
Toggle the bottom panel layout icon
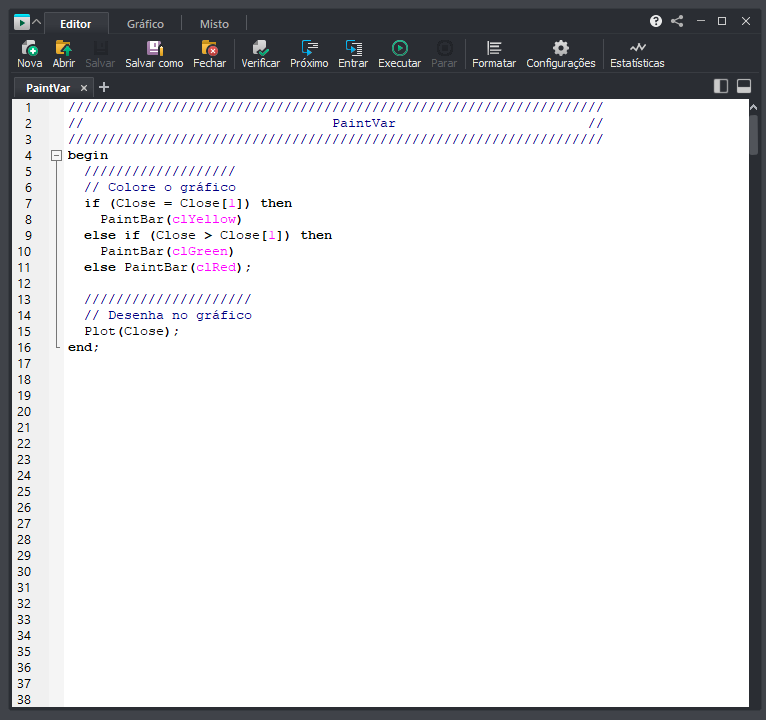click(744, 86)
